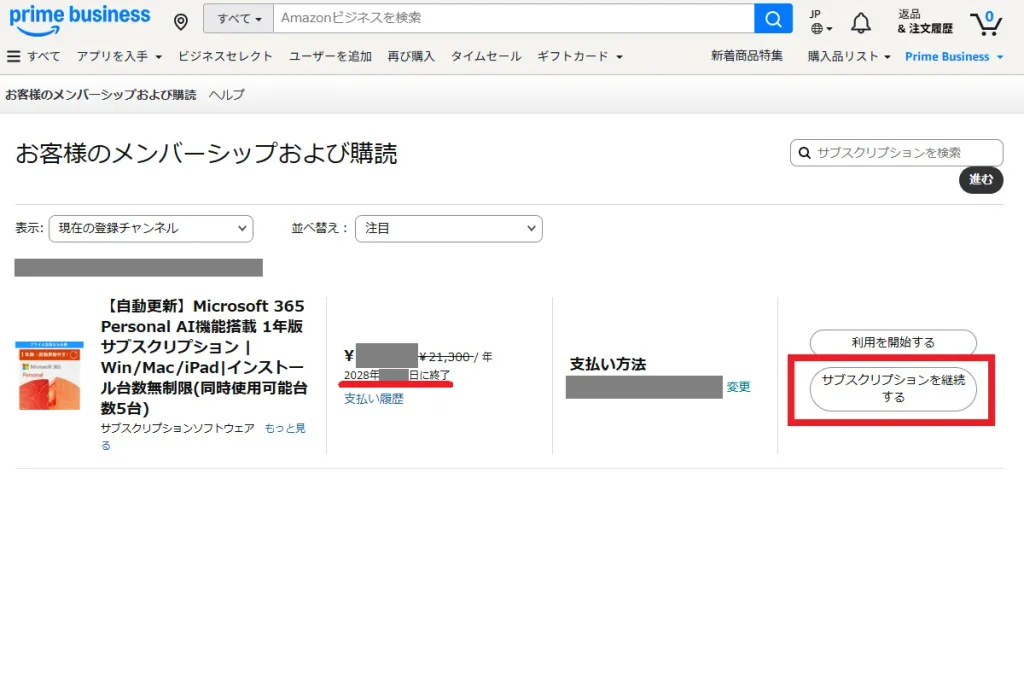Open タイムセール menu item
The height and width of the screenshot is (683, 1024).
click(x=486, y=56)
